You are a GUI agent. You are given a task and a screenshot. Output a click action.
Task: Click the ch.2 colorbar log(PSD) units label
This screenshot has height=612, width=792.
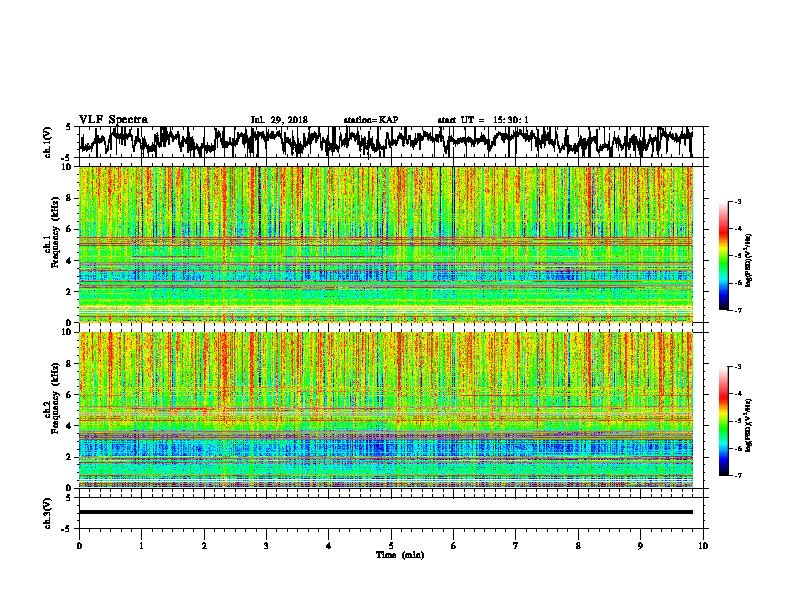click(x=749, y=425)
